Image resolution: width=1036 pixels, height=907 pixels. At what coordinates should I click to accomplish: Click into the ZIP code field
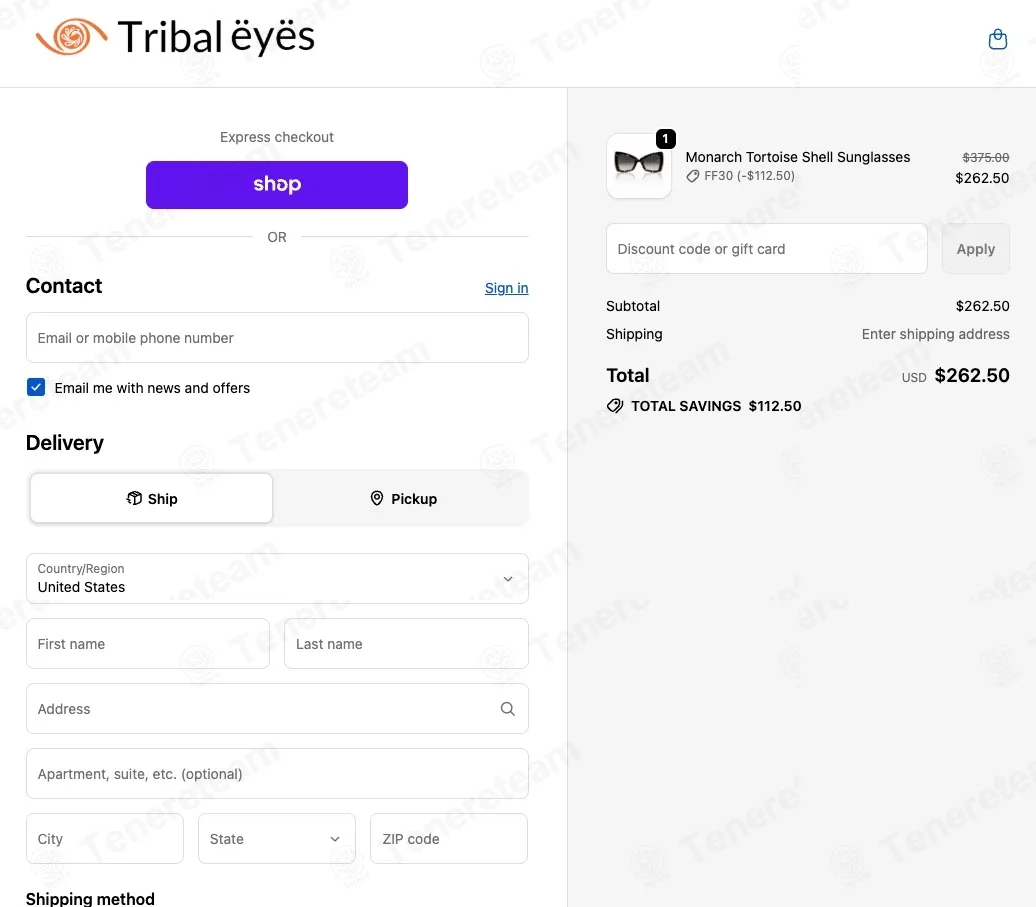pos(449,838)
